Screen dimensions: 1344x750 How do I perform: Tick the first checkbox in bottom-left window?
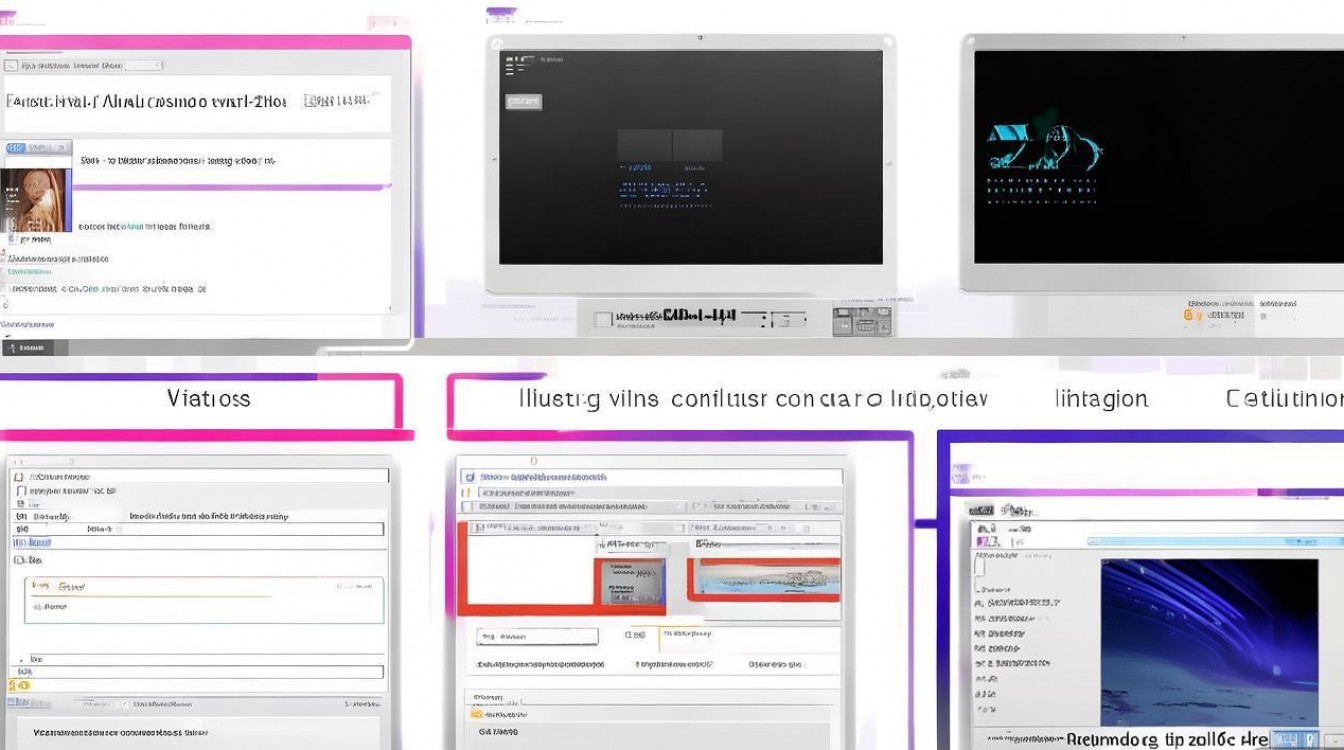(x=20, y=477)
